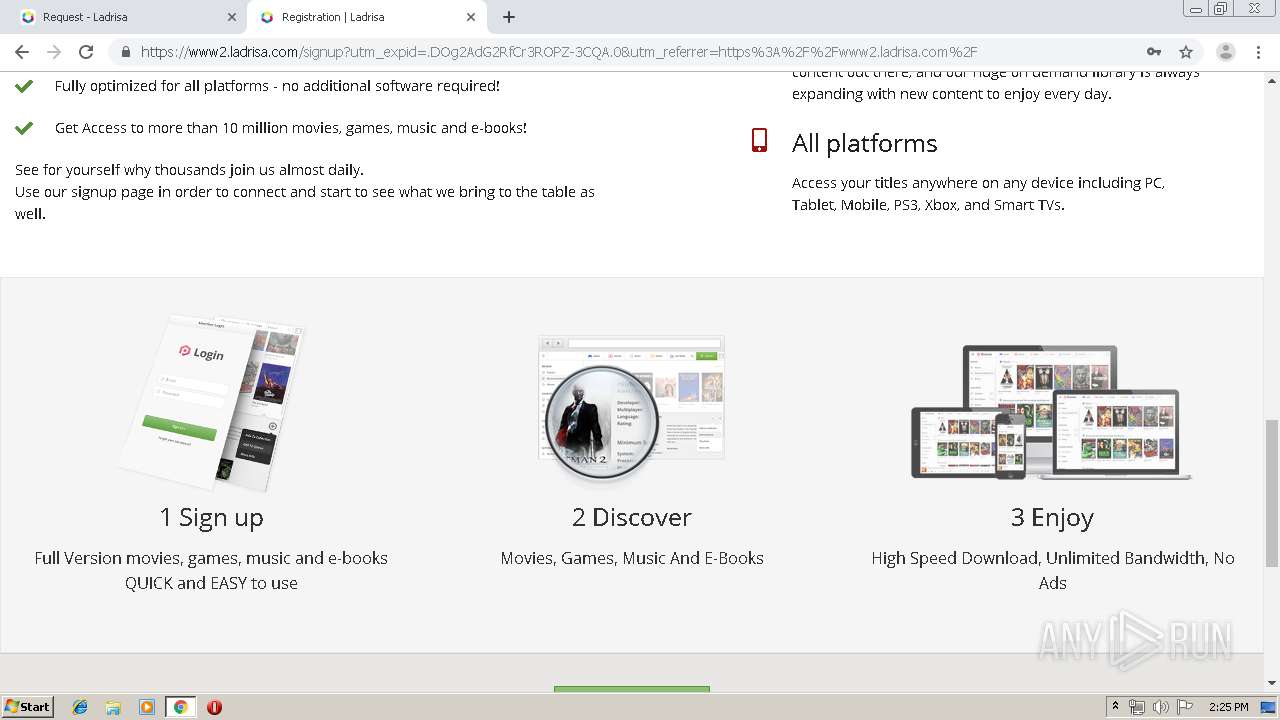The image size is (1280, 720).
Task: Click the green button at page bottom
Action: click(x=632, y=689)
